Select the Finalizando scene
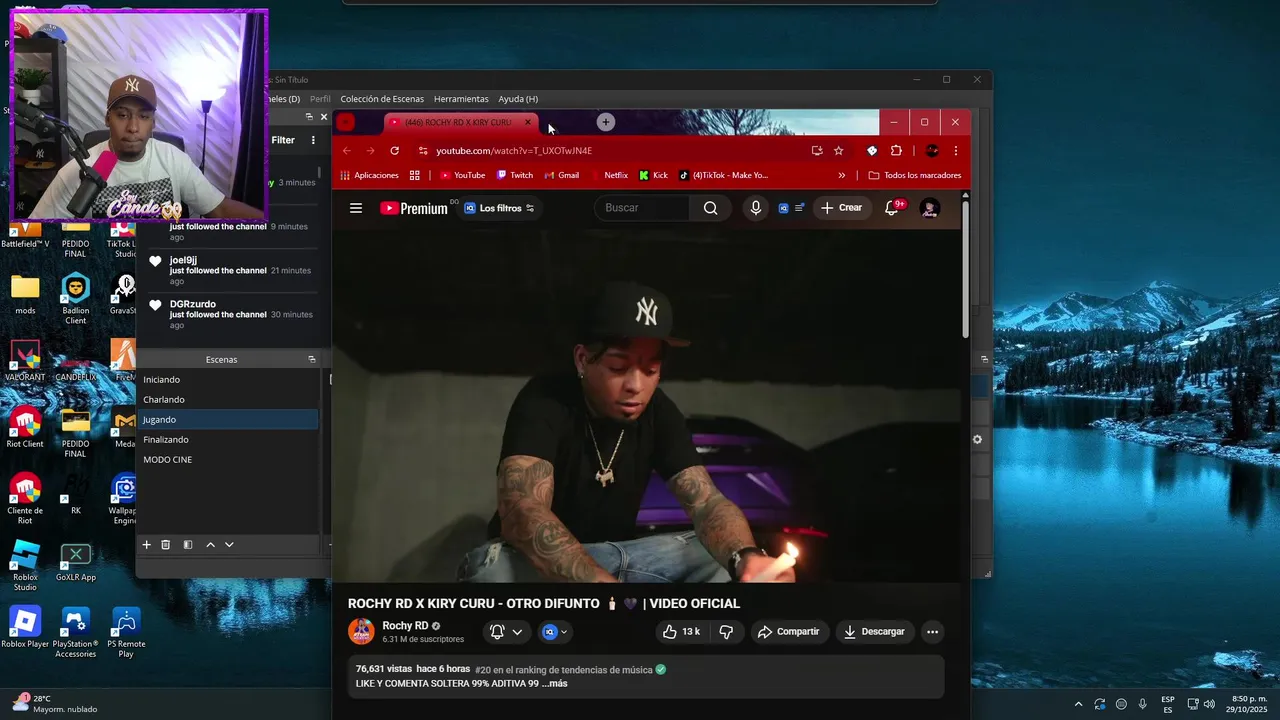 tap(228, 440)
